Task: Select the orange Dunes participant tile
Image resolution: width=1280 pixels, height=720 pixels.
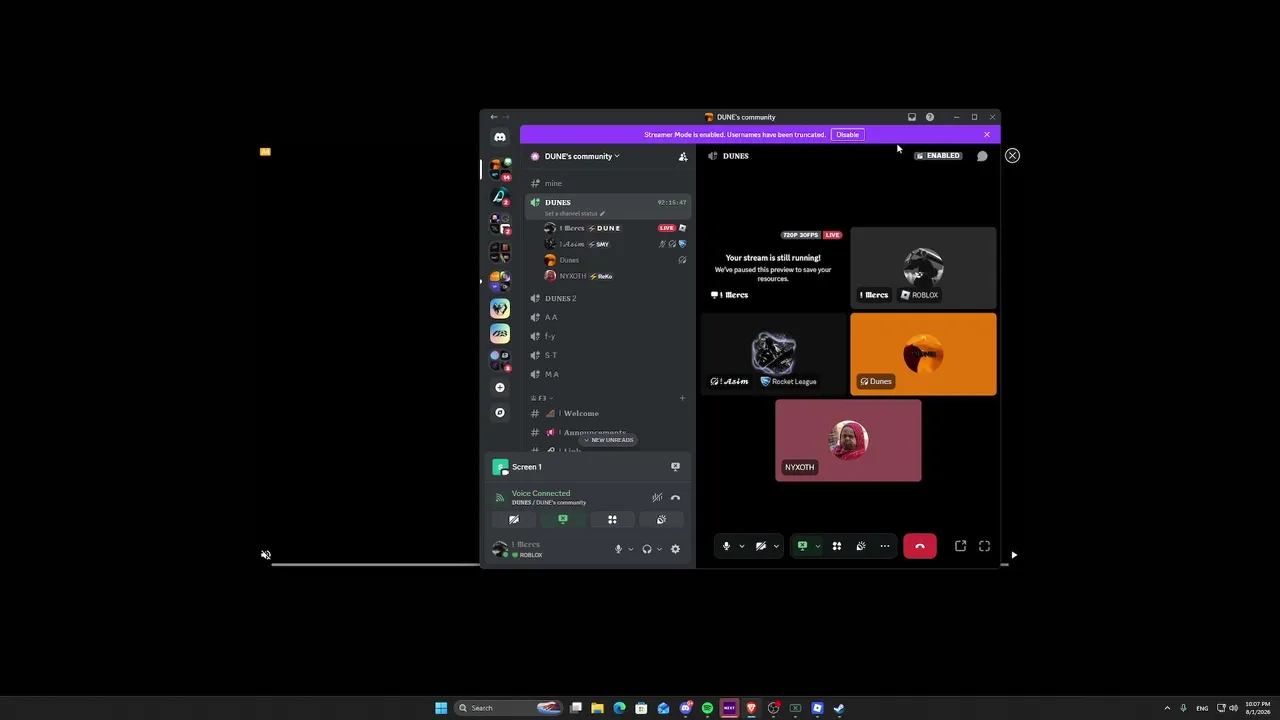Action: [923, 354]
